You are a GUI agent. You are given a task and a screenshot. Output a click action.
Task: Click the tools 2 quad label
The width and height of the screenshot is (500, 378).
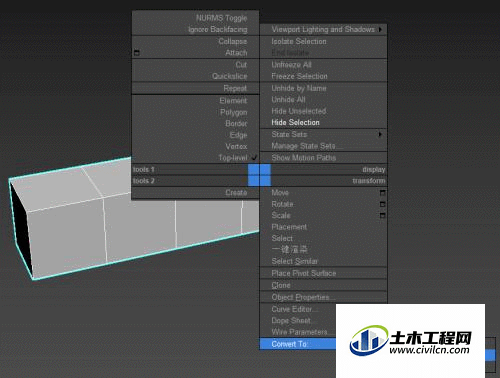(x=143, y=181)
